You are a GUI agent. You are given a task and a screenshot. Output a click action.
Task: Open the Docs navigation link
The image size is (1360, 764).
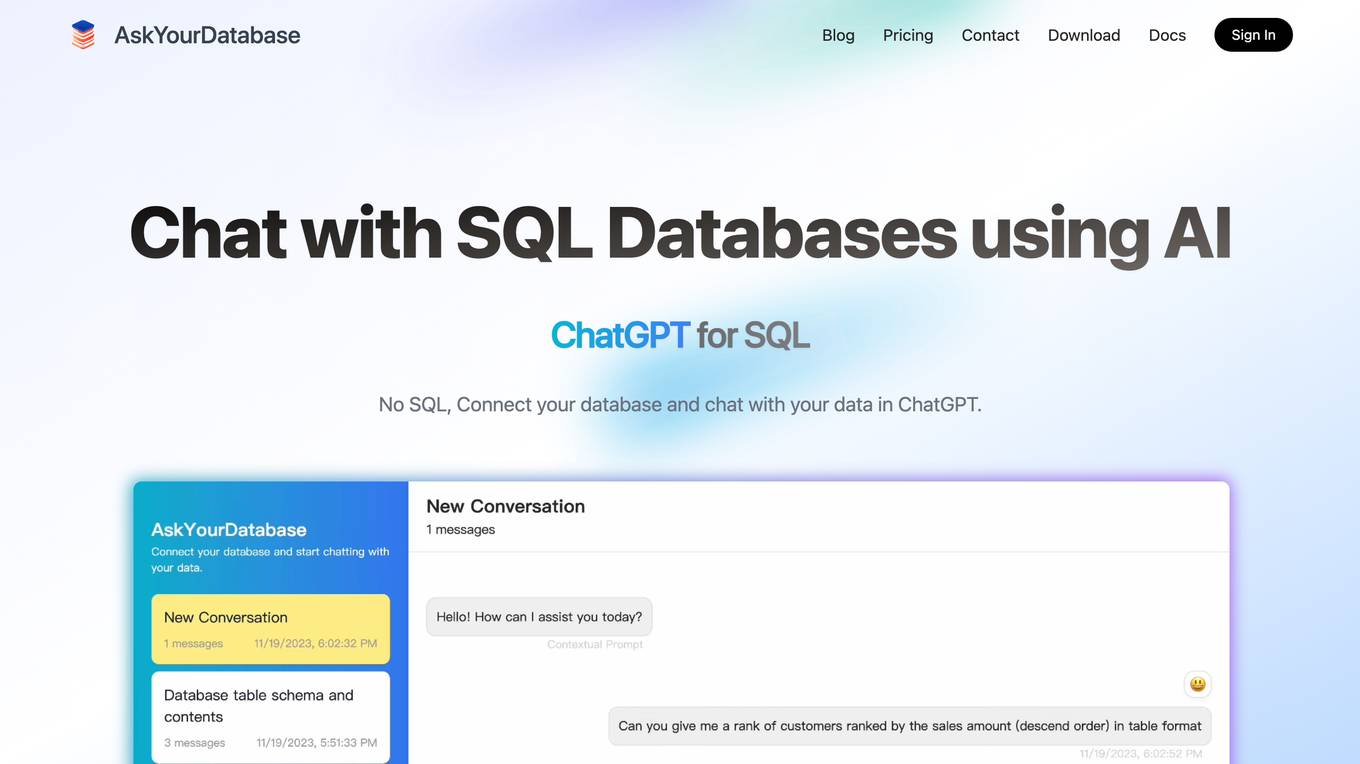1167,35
